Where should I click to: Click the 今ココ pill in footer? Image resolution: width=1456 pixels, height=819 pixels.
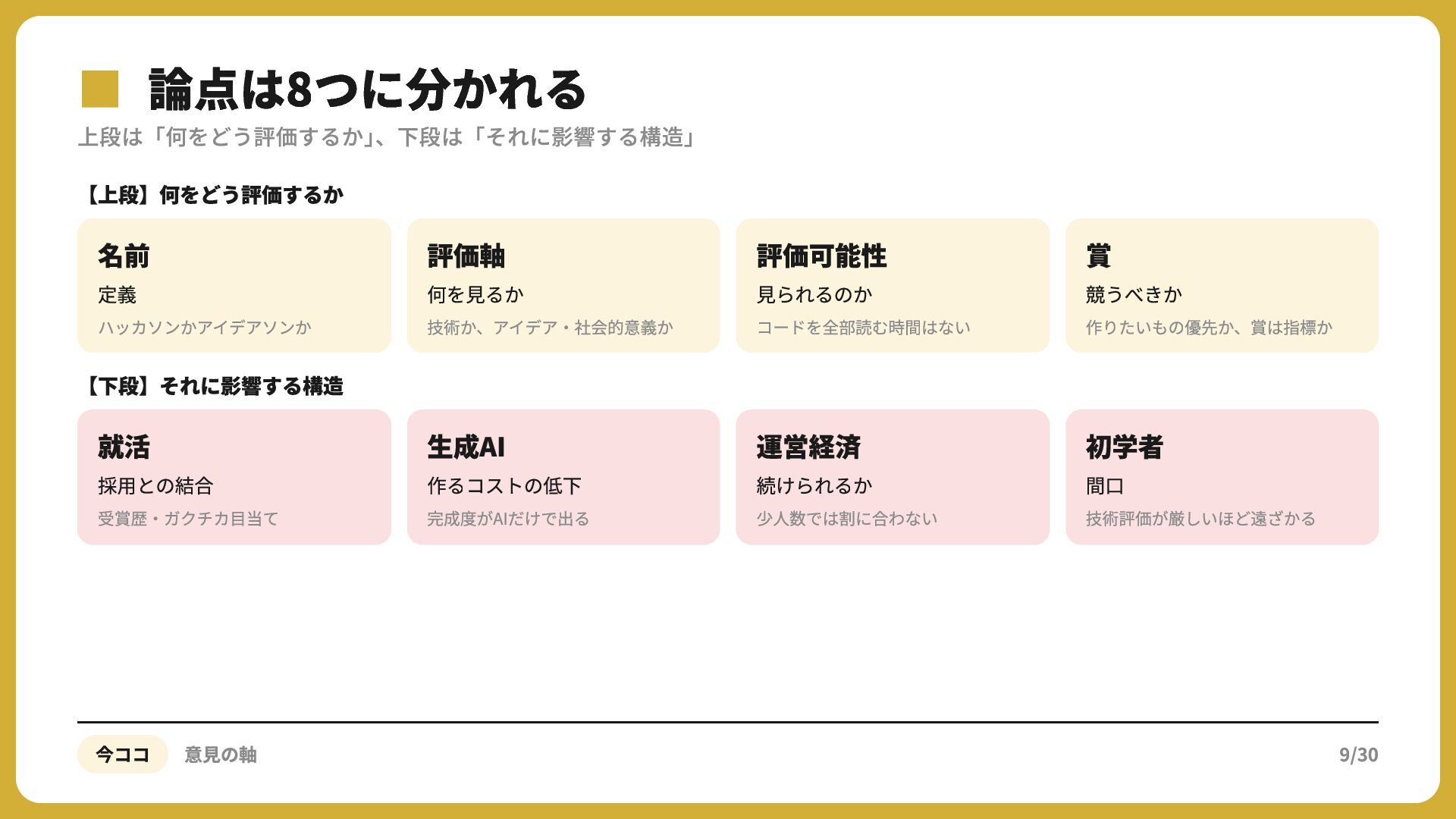pos(122,755)
